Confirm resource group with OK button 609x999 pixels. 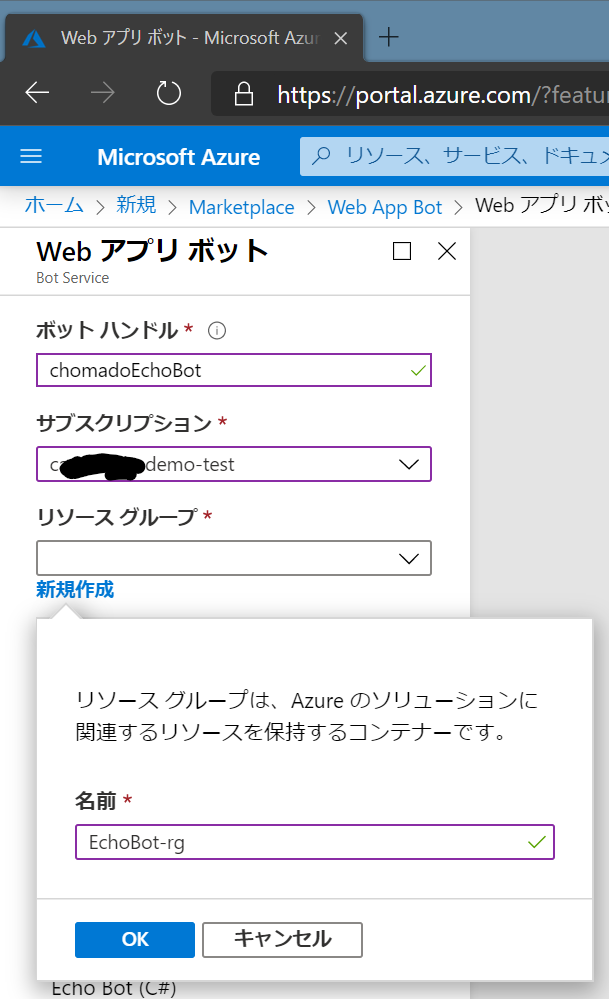tap(135, 940)
